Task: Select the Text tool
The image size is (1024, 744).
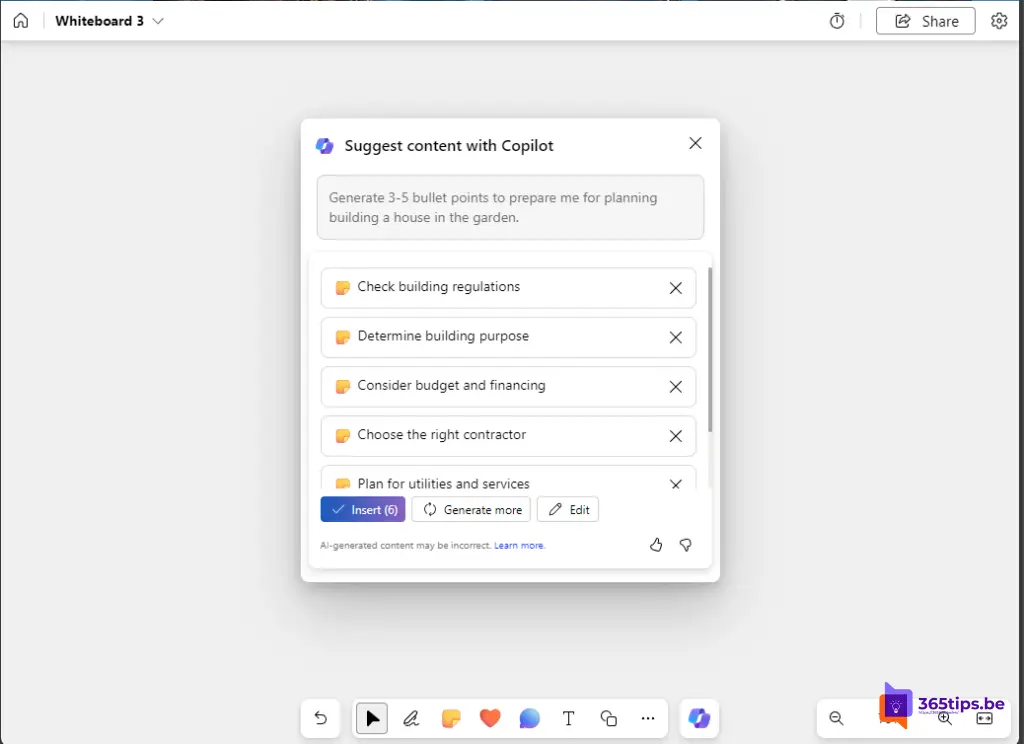Action: coord(569,718)
